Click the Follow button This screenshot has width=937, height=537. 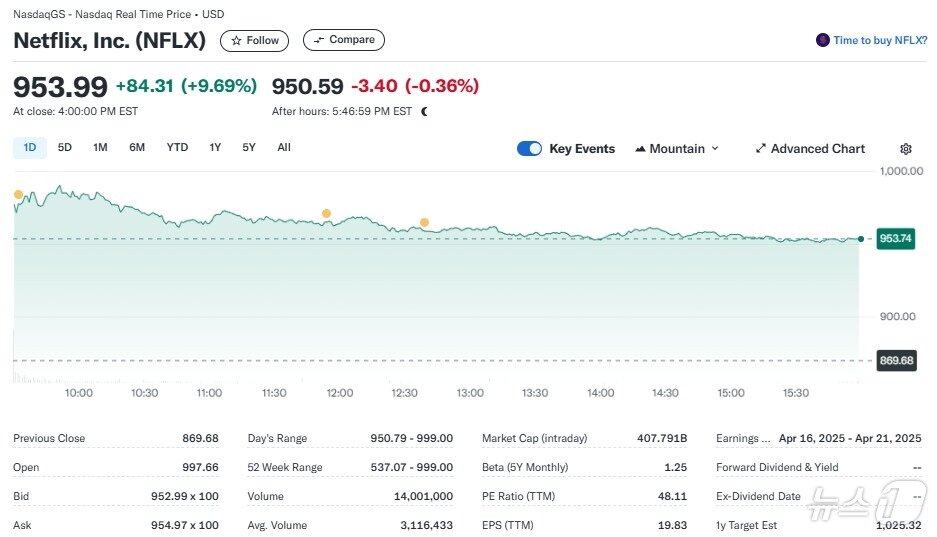(255, 41)
